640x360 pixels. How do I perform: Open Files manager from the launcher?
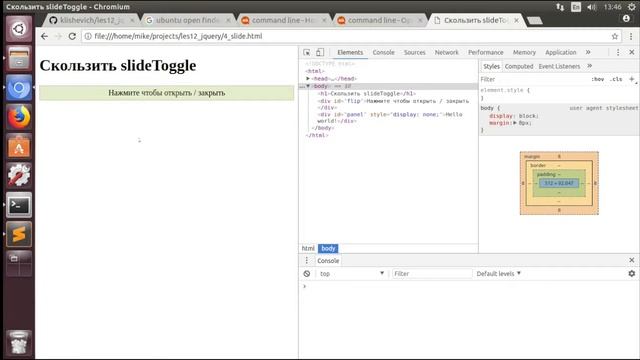[x=19, y=58]
